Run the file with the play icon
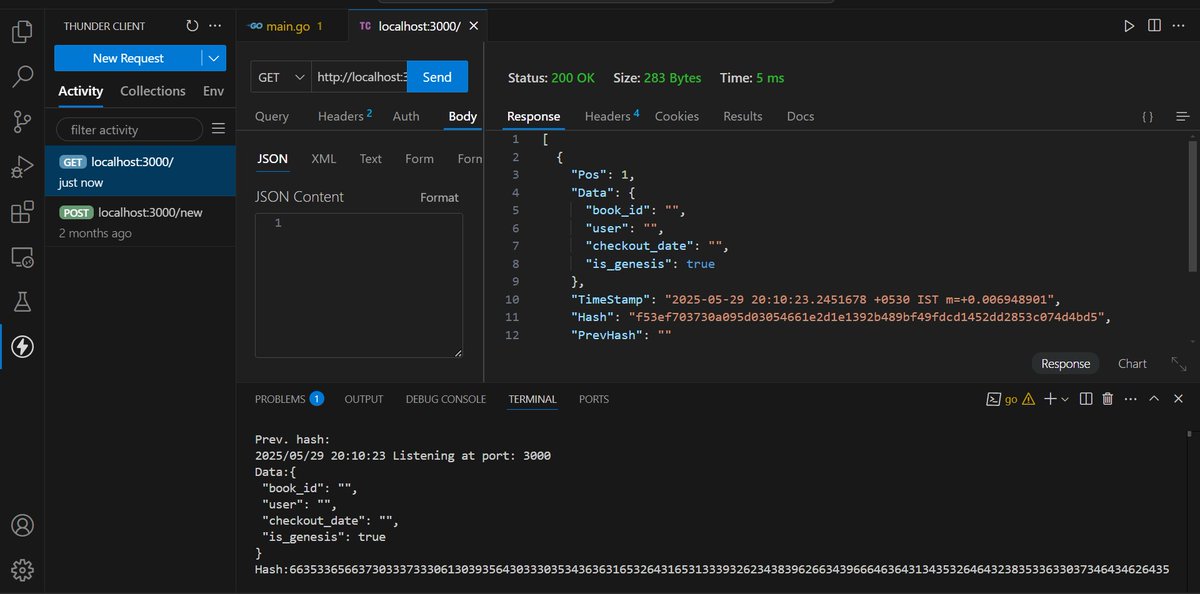 (x=1129, y=25)
